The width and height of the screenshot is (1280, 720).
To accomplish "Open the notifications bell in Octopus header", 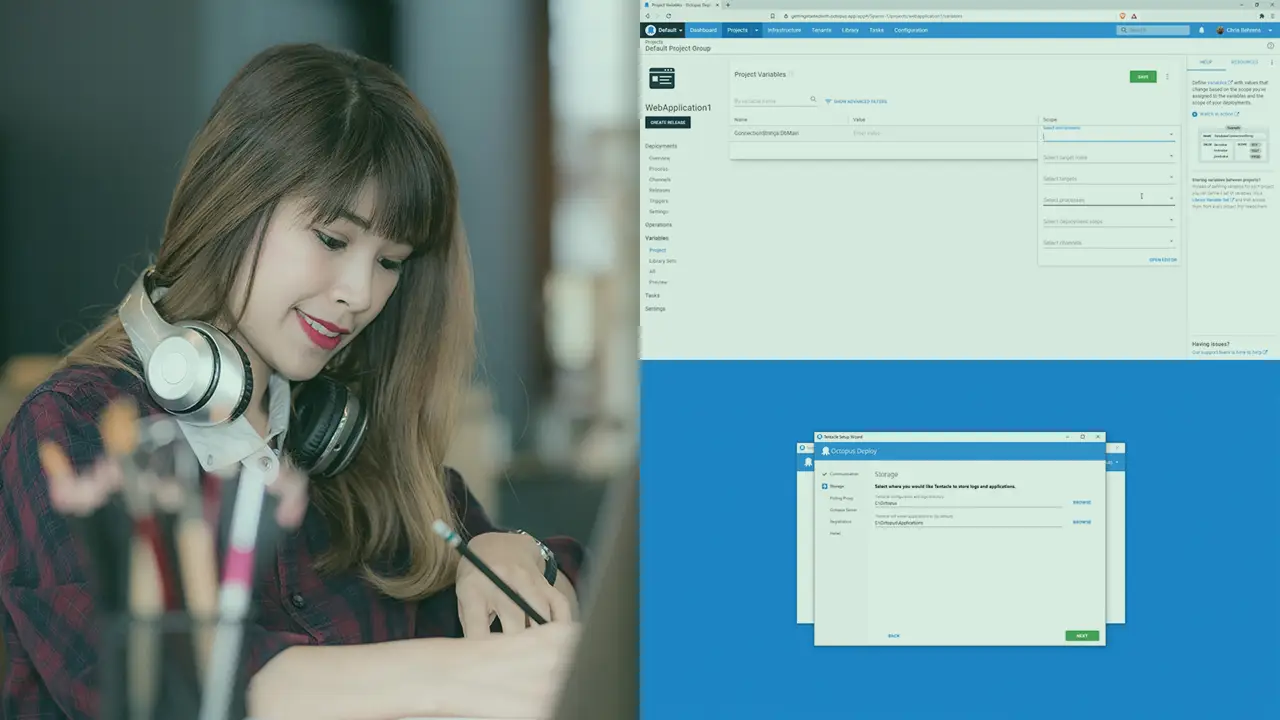I will (1201, 30).
